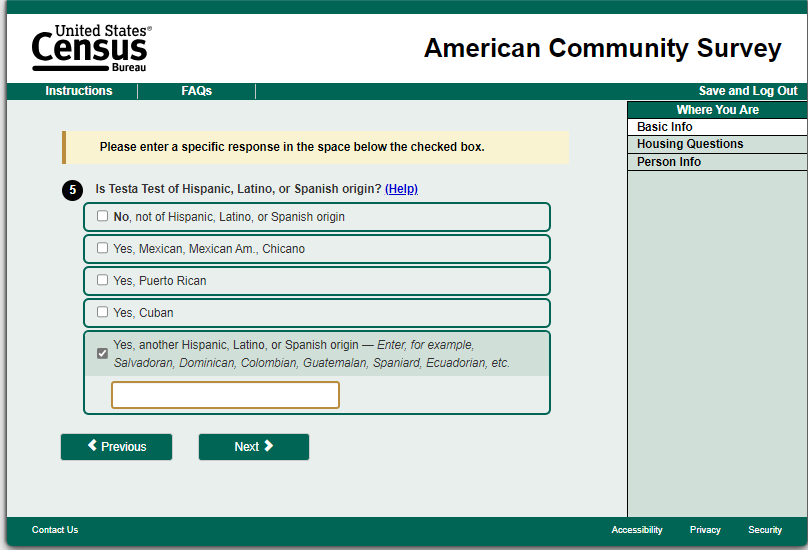Click the question 5 number badge

(x=72, y=189)
